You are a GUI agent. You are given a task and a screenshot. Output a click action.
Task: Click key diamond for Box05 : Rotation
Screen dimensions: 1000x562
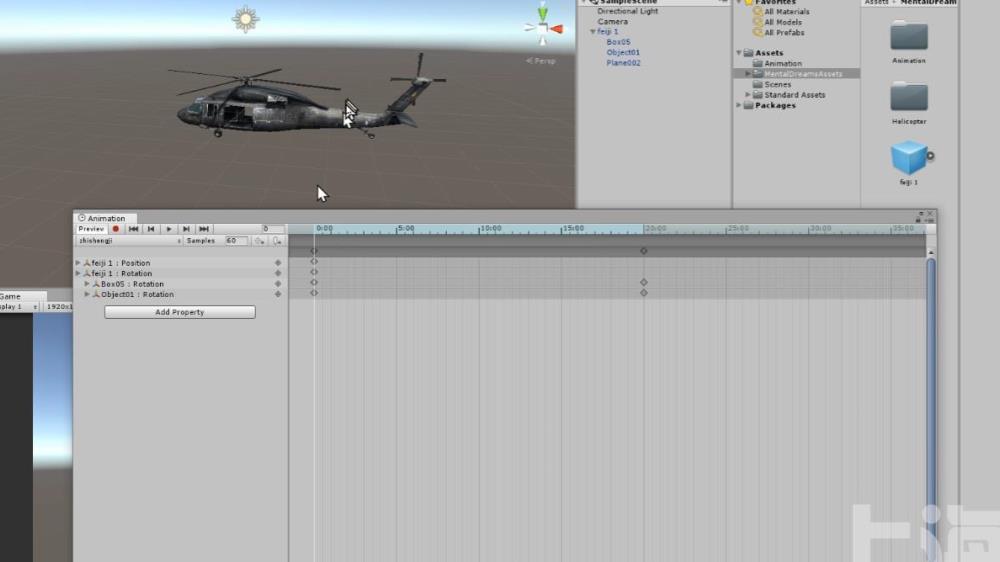(278, 284)
